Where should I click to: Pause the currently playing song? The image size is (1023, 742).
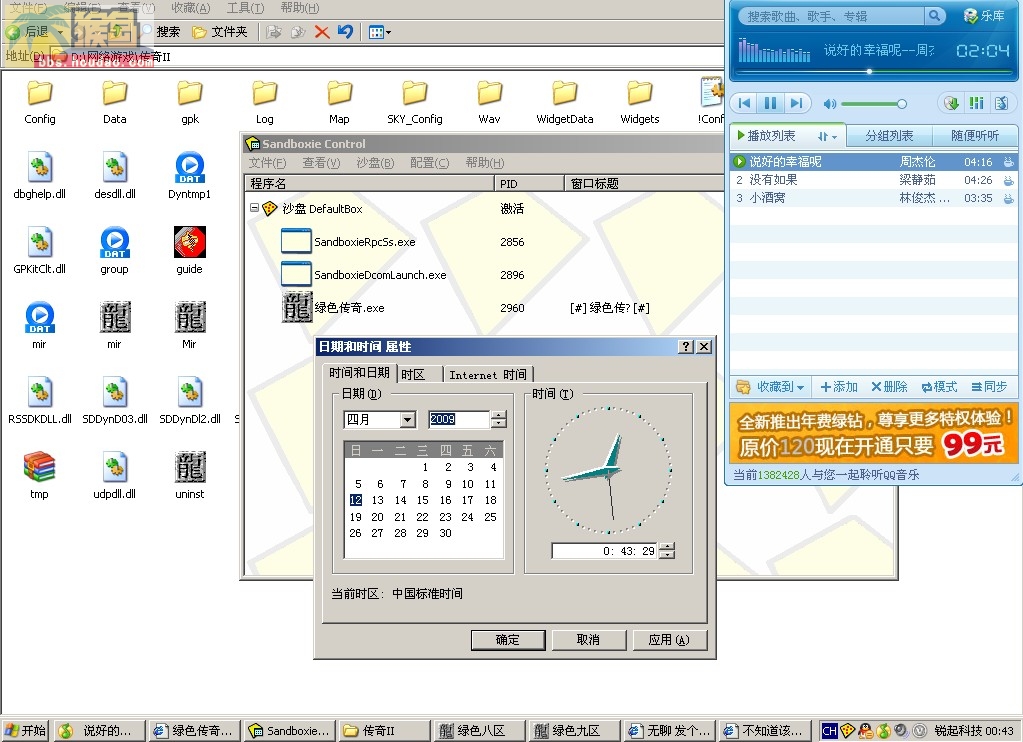coord(771,103)
